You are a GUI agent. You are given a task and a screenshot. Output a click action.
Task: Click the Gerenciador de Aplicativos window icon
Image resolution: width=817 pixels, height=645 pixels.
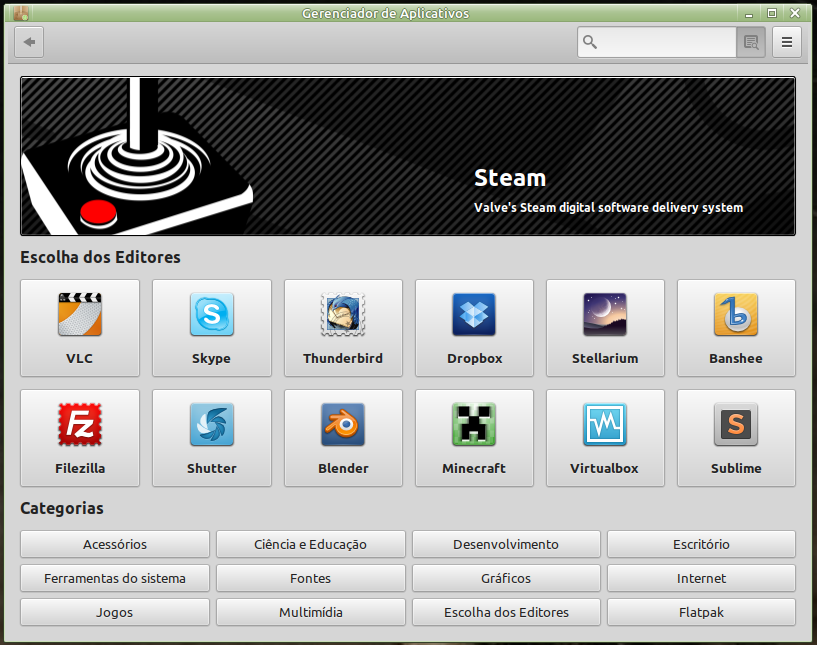21,13
